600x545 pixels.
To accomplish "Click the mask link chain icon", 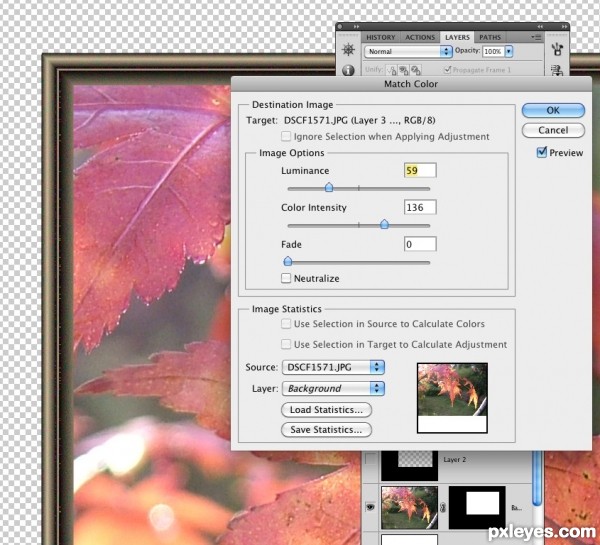I will point(443,508).
